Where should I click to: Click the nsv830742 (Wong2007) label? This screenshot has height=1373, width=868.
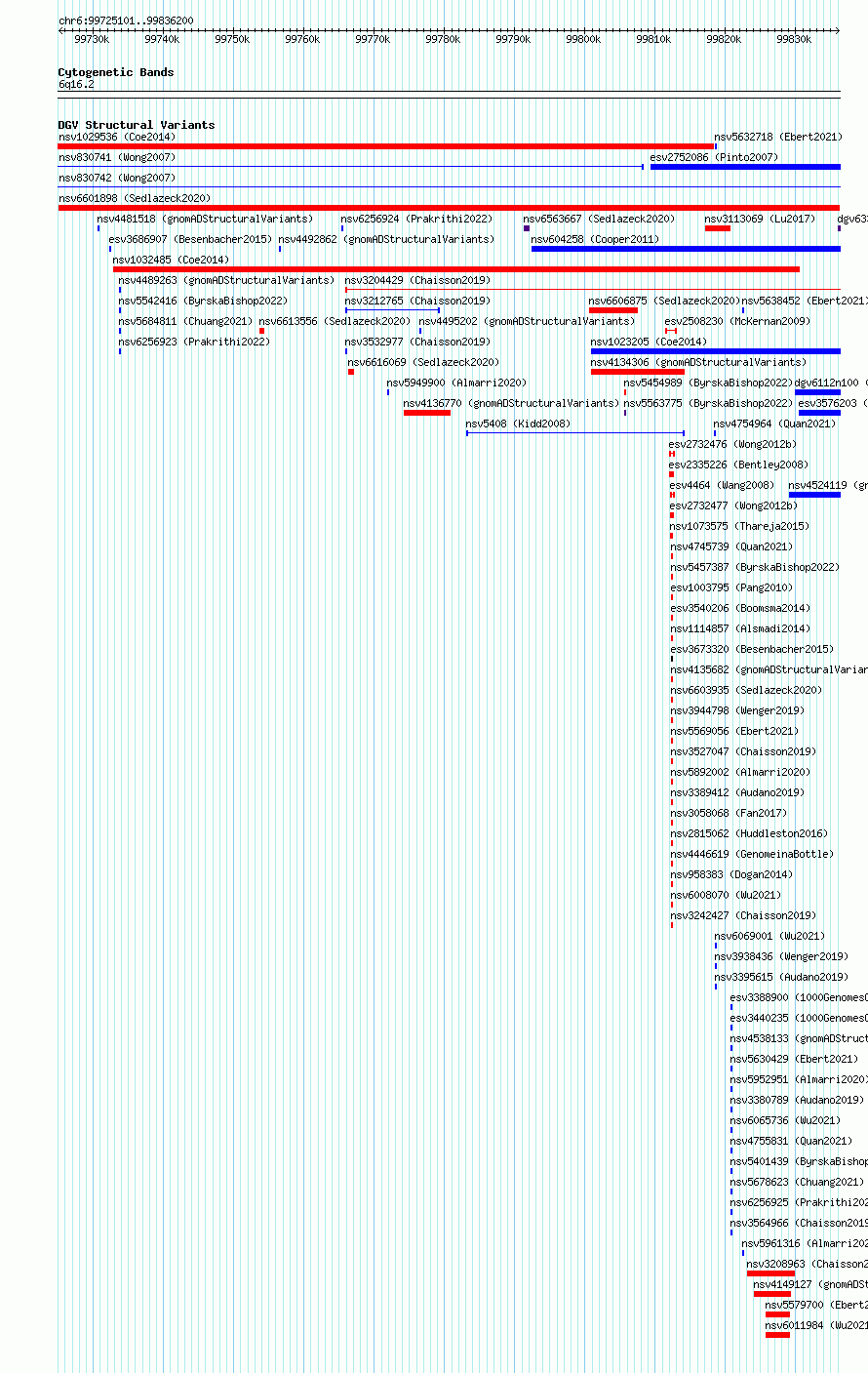[117, 178]
